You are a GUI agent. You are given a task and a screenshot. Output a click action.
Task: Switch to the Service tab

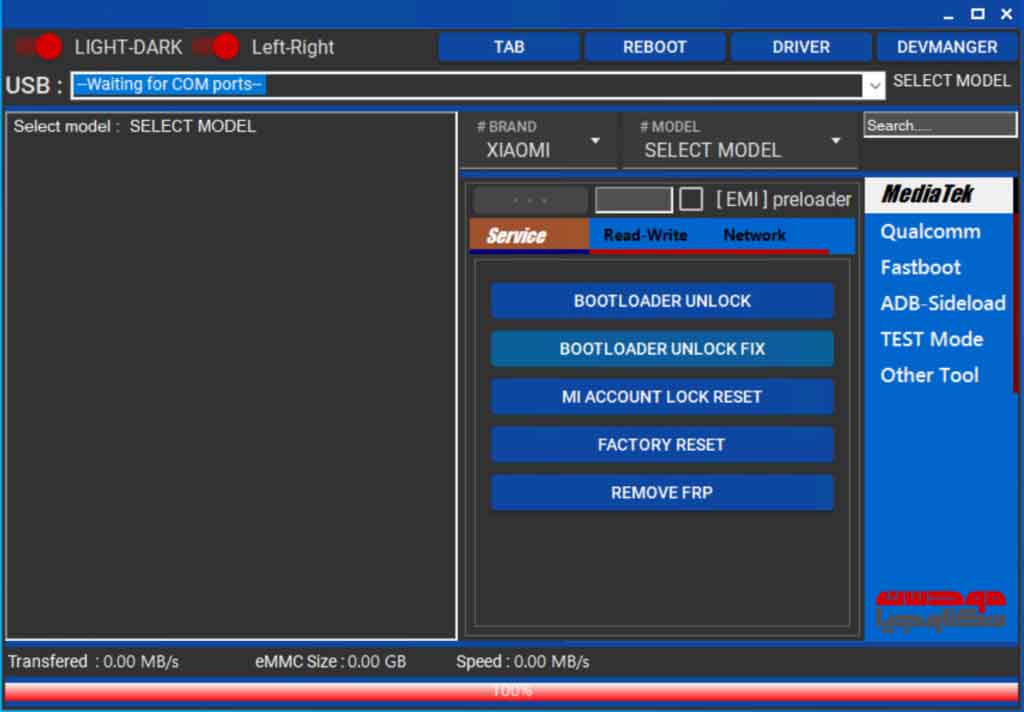click(528, 235)
